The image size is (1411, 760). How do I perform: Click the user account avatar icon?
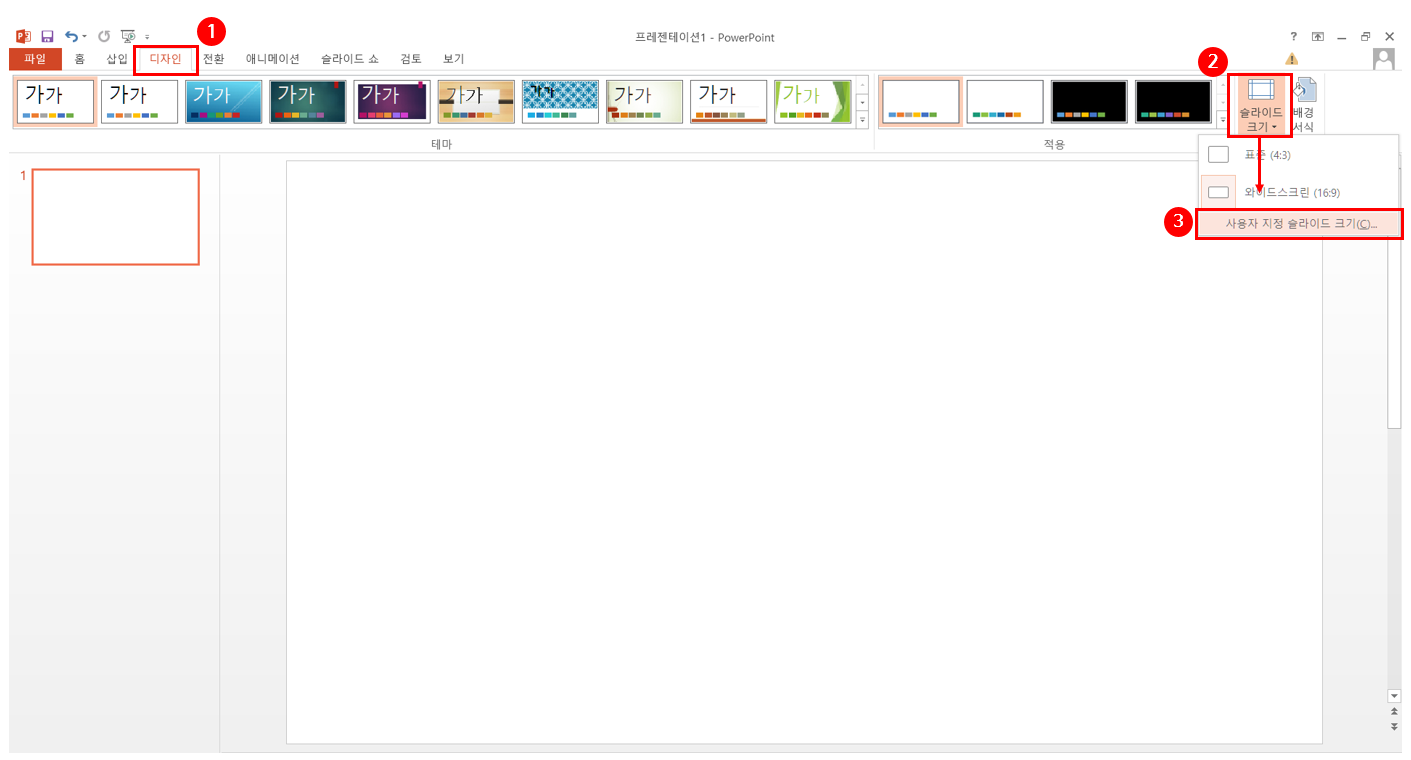click(x=1384, y=59)
